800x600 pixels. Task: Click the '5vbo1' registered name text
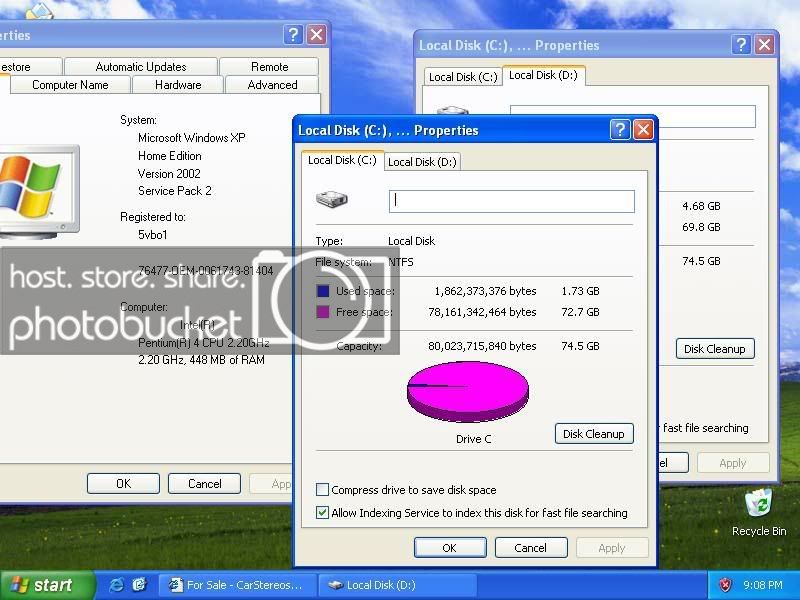click(153, 235)
